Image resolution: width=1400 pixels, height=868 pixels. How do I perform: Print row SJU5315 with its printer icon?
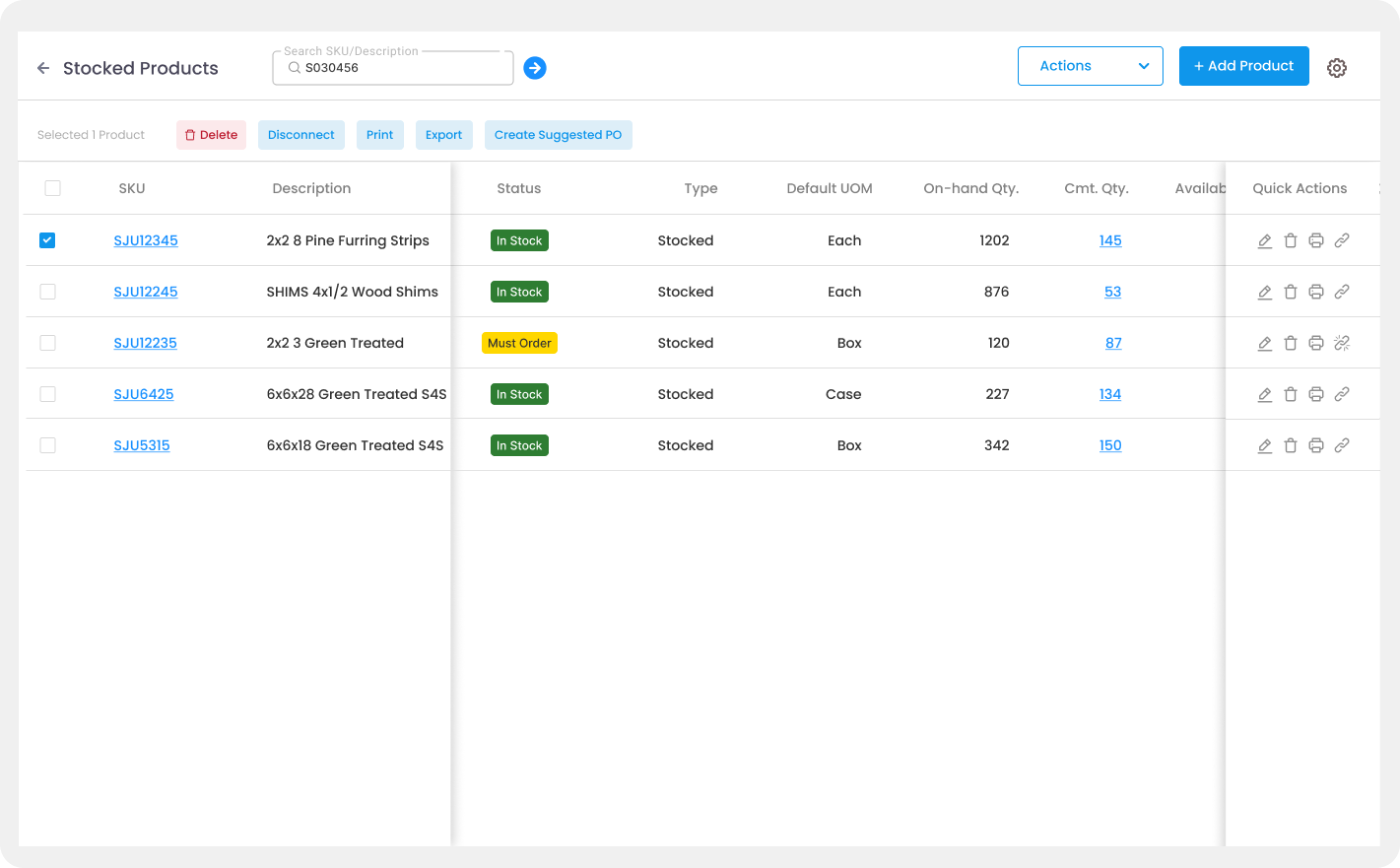(x=1316, y=445)
